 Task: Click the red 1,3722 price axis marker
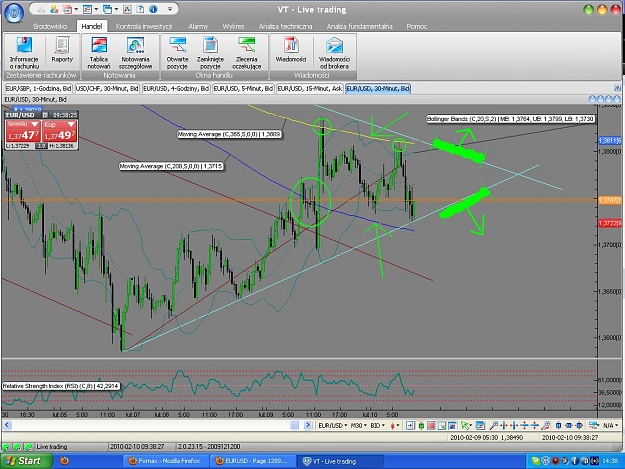pos(610,224)
